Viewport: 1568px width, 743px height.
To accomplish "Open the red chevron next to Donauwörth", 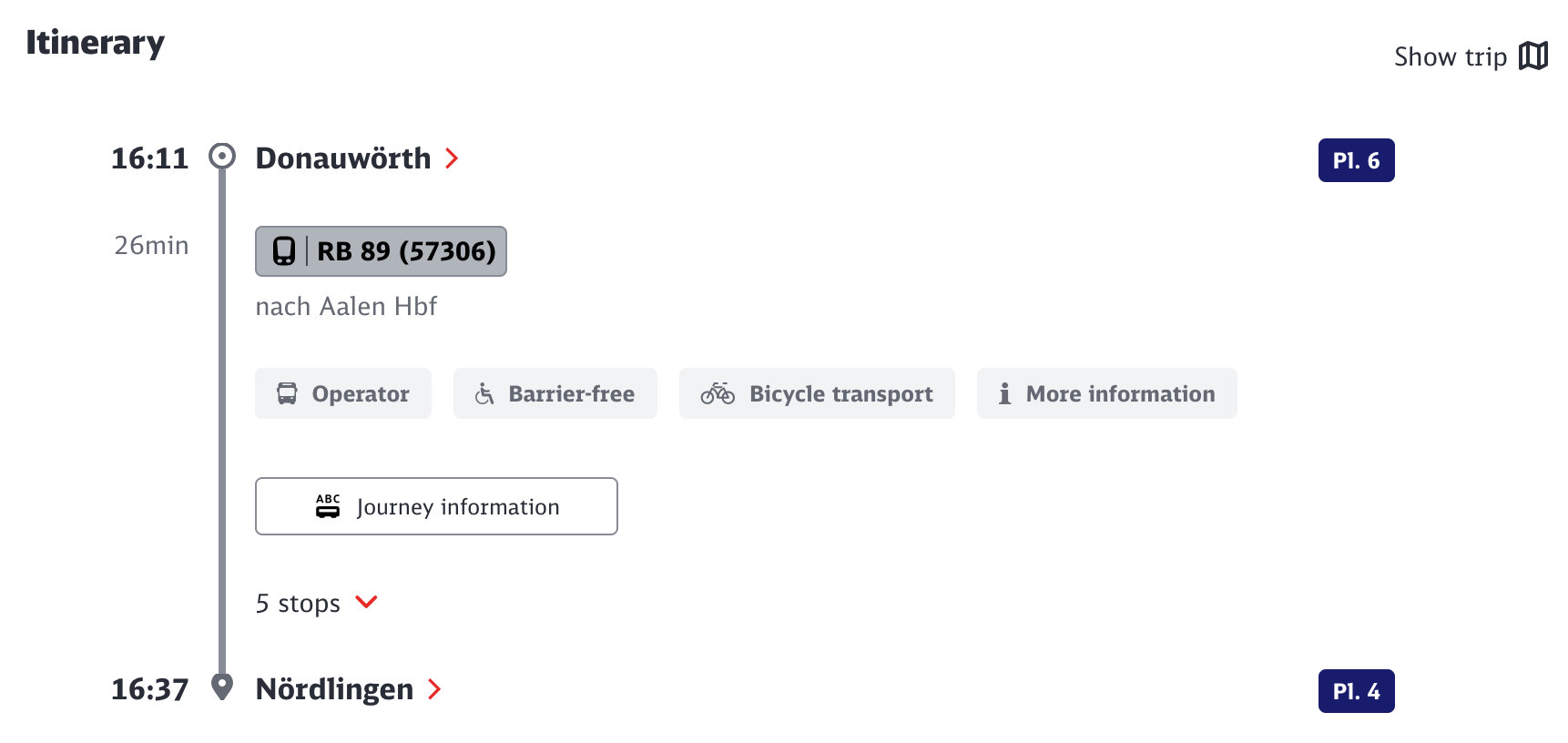I will pos(452,158).
